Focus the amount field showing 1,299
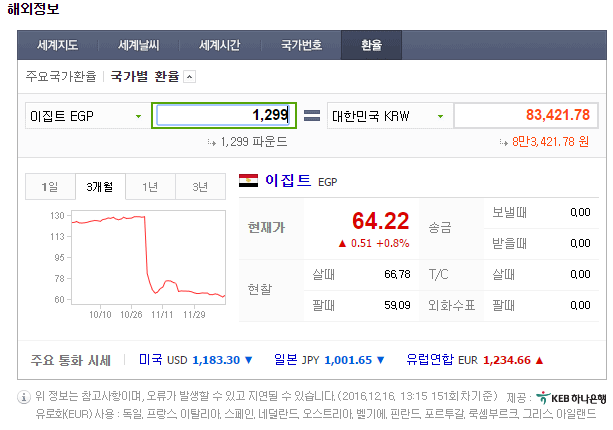Screen dimensions: 613x430 (224, 115)
